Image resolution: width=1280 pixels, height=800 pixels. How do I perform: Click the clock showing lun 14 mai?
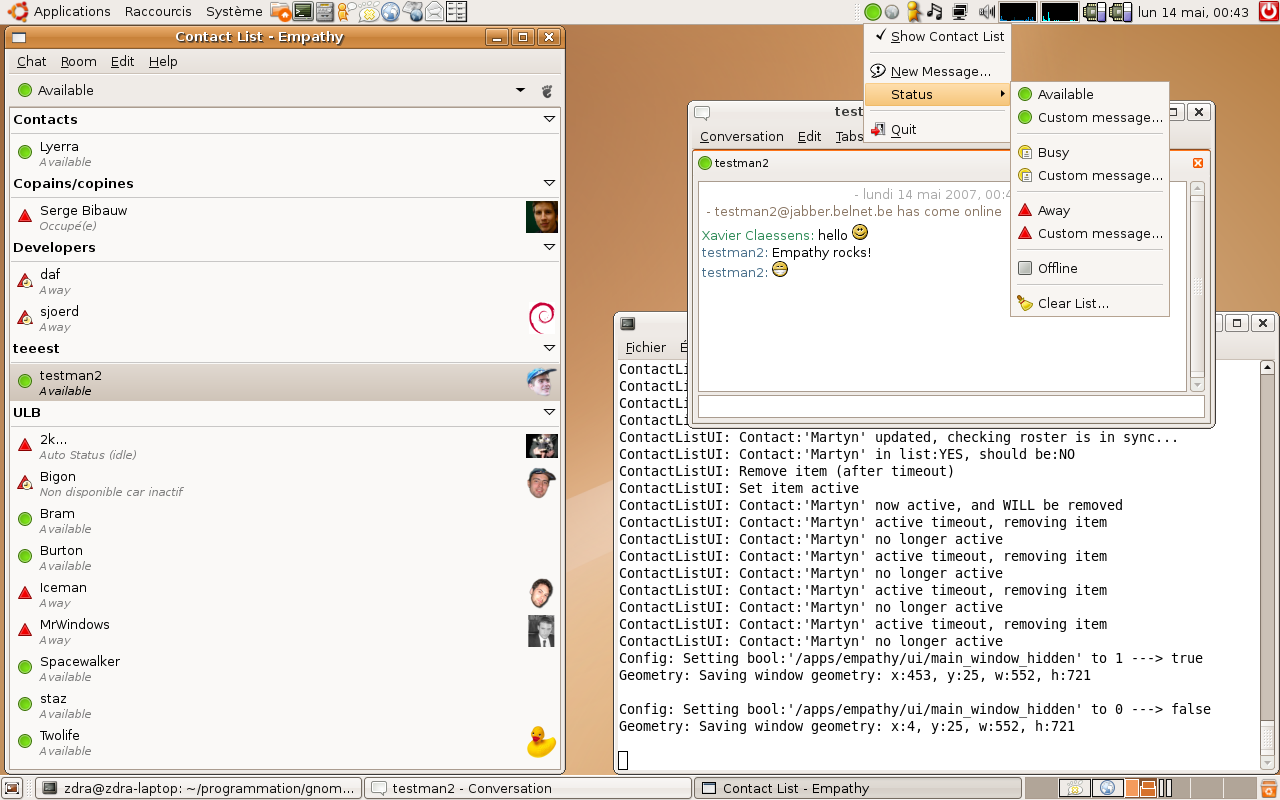click(x=1194, y=12)
